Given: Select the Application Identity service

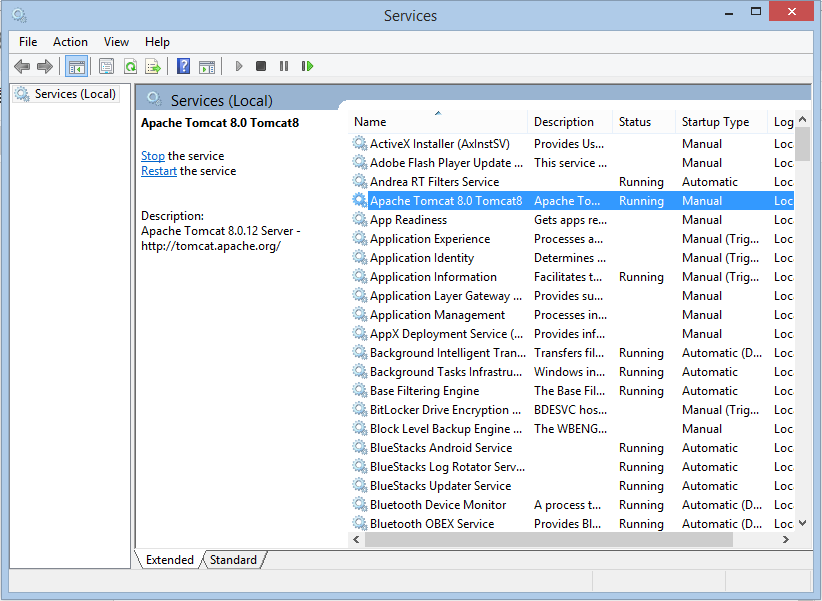Looking at the screenshot, I should point(571,257).
